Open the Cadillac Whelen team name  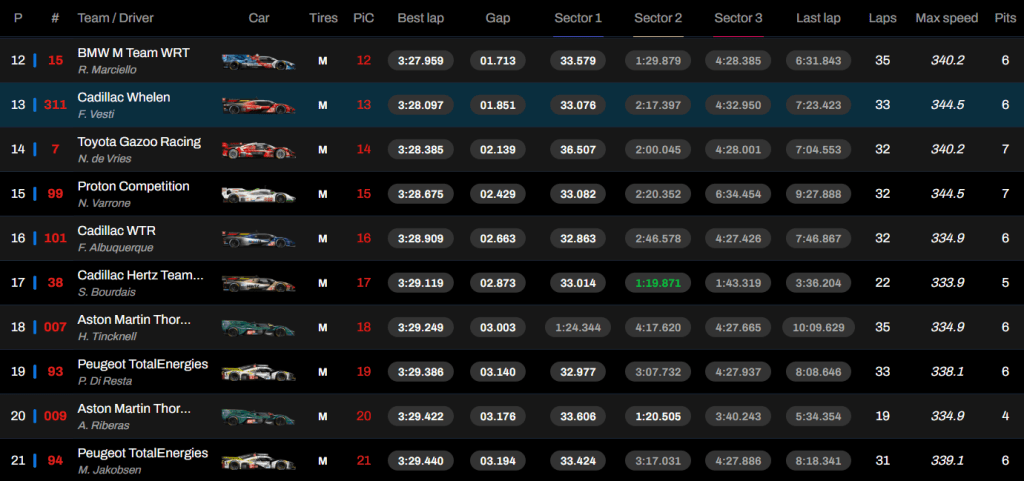[123, 97]
